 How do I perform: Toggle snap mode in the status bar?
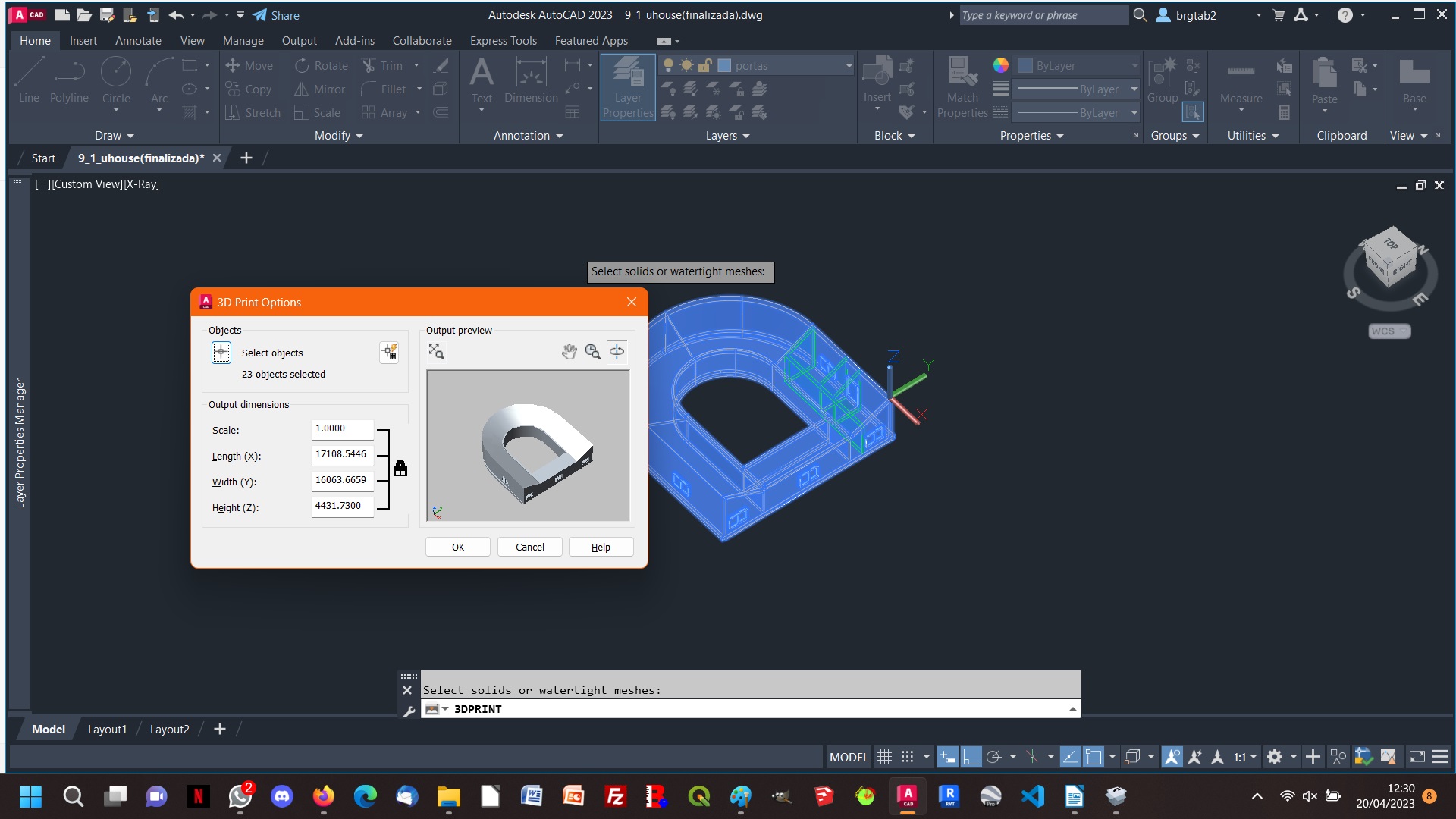(x=907, y=756)
